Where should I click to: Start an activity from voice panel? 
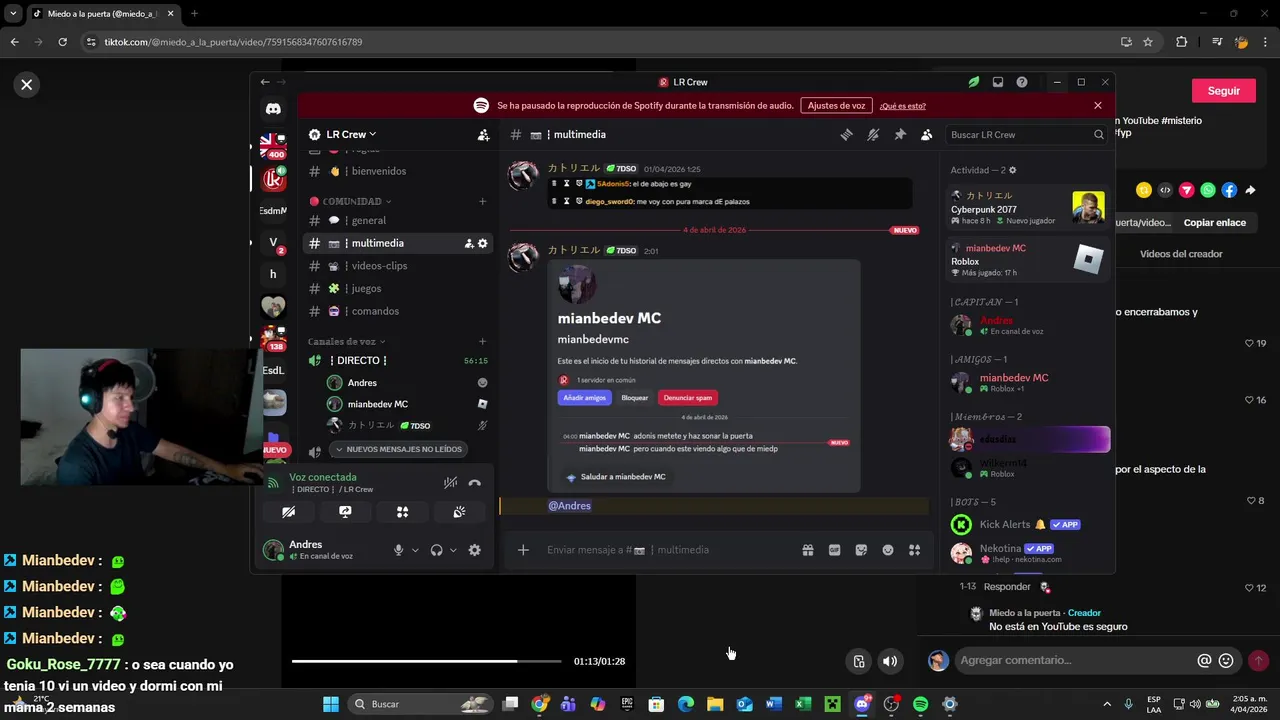402,512
